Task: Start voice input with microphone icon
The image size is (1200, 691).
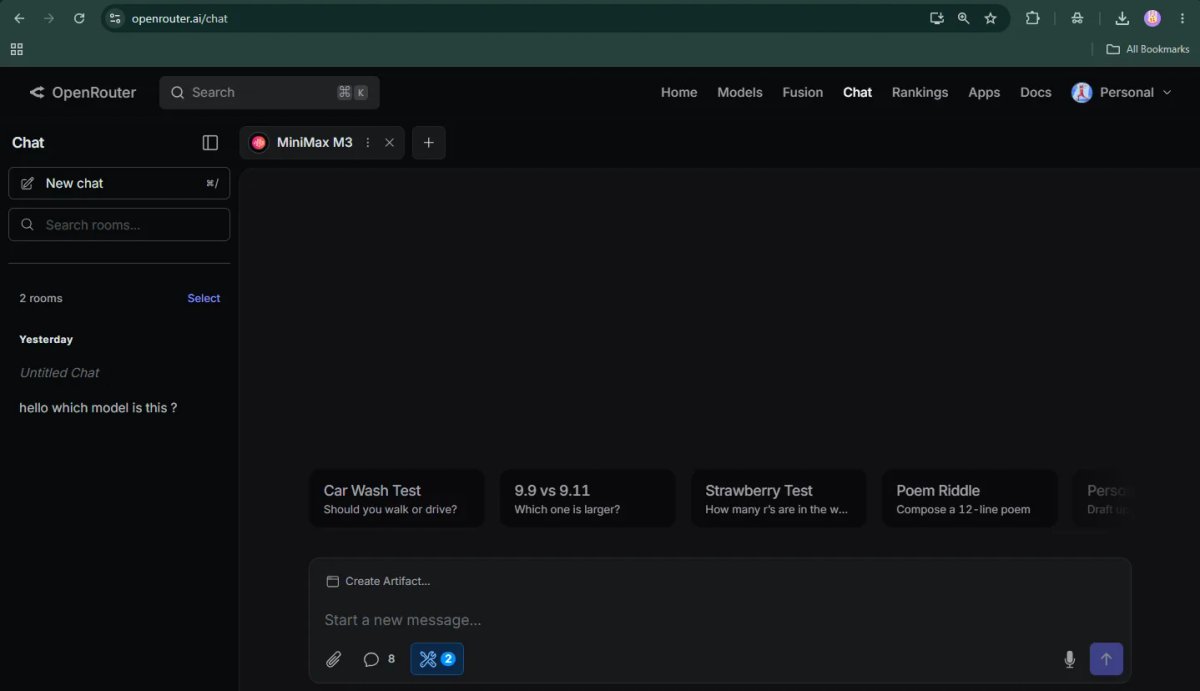Action: click(x=1069, y=659)
